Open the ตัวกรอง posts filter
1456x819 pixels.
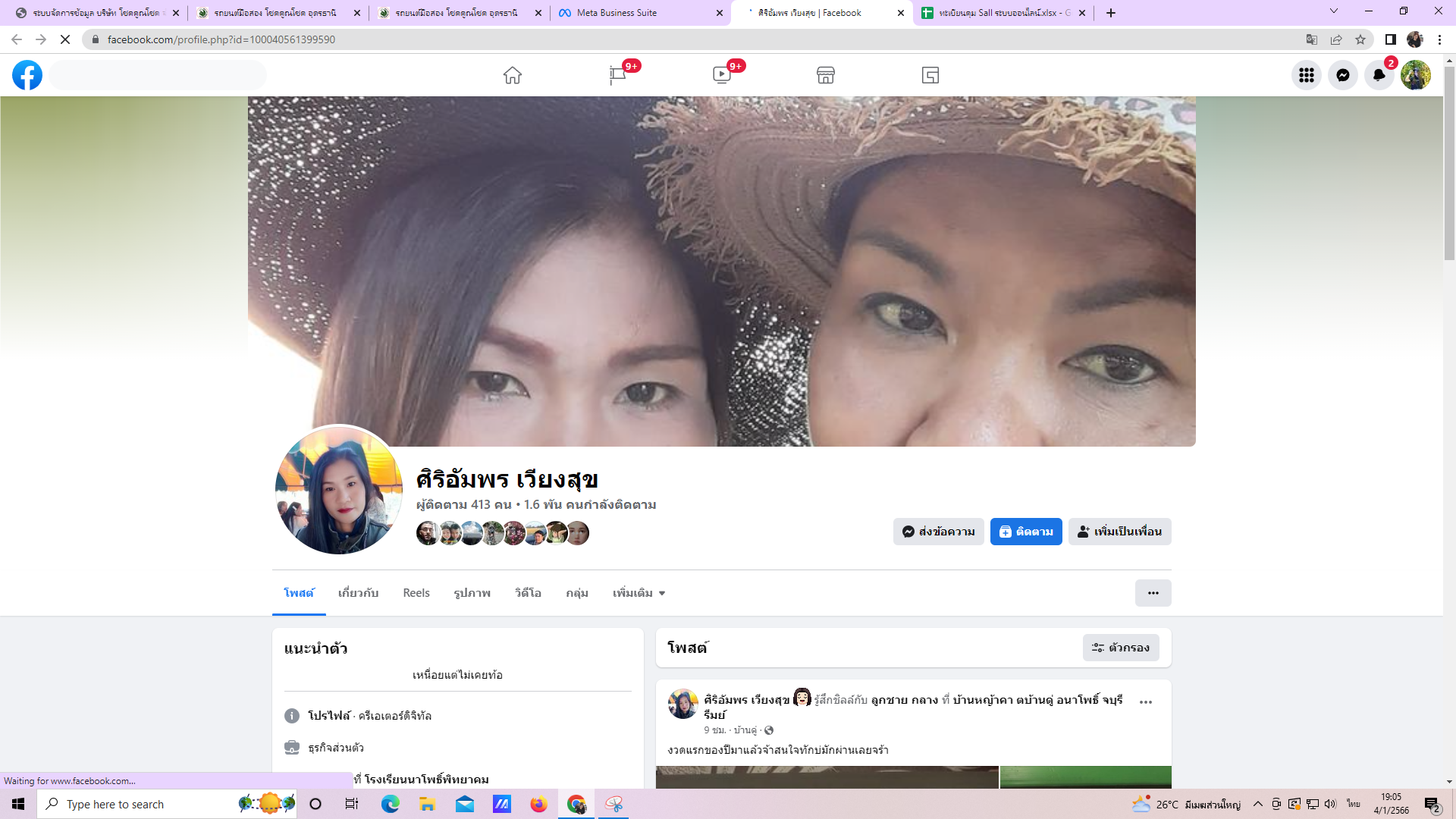click(1120, 648)
